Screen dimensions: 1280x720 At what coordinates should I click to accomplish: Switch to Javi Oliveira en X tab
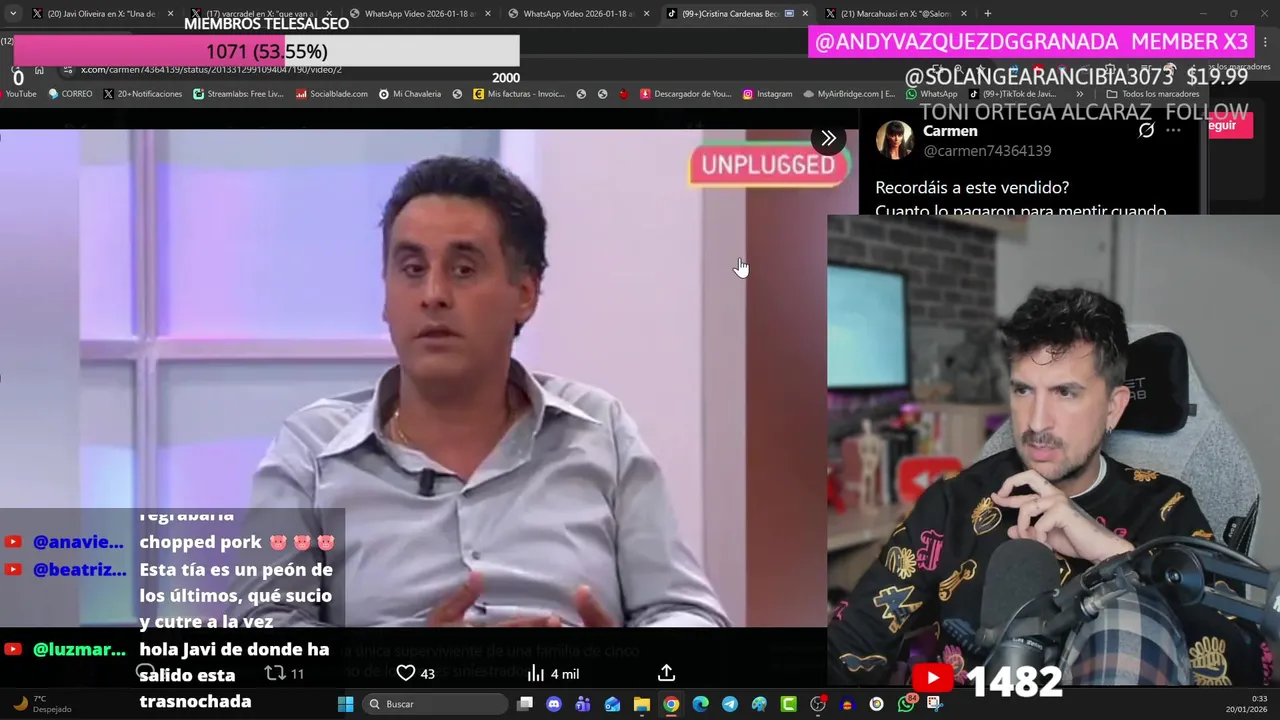pyautogui.click(x=101, y=14)
